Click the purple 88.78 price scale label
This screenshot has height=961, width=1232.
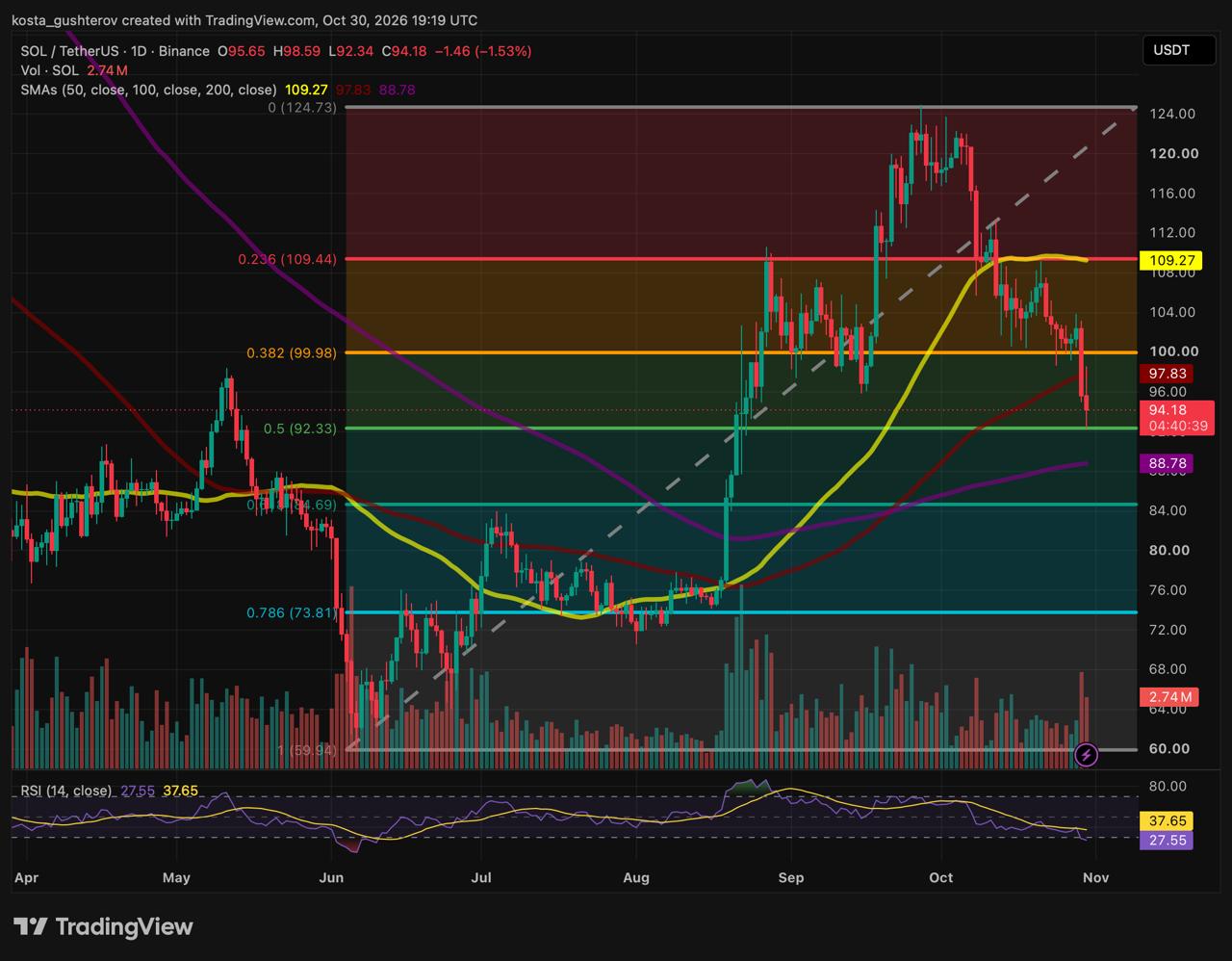click(1167, 464)
